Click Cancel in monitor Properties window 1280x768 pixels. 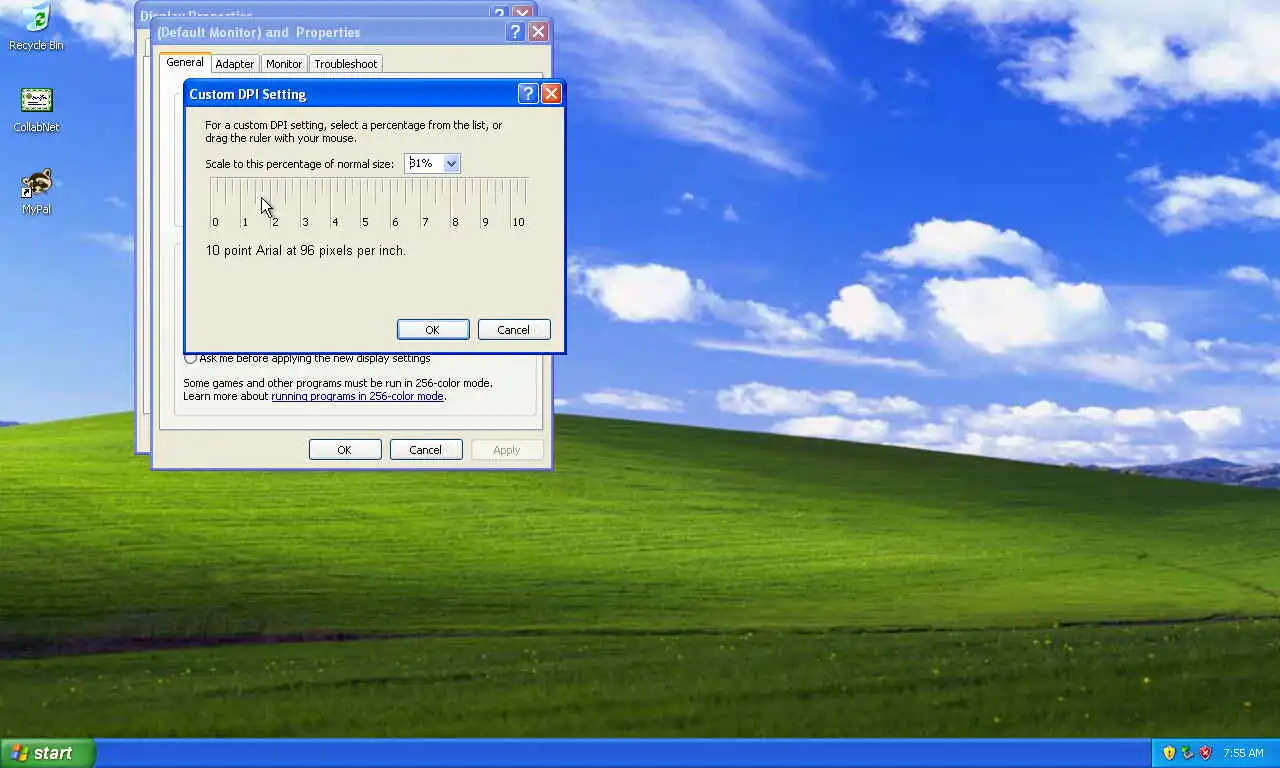point(426,450)
